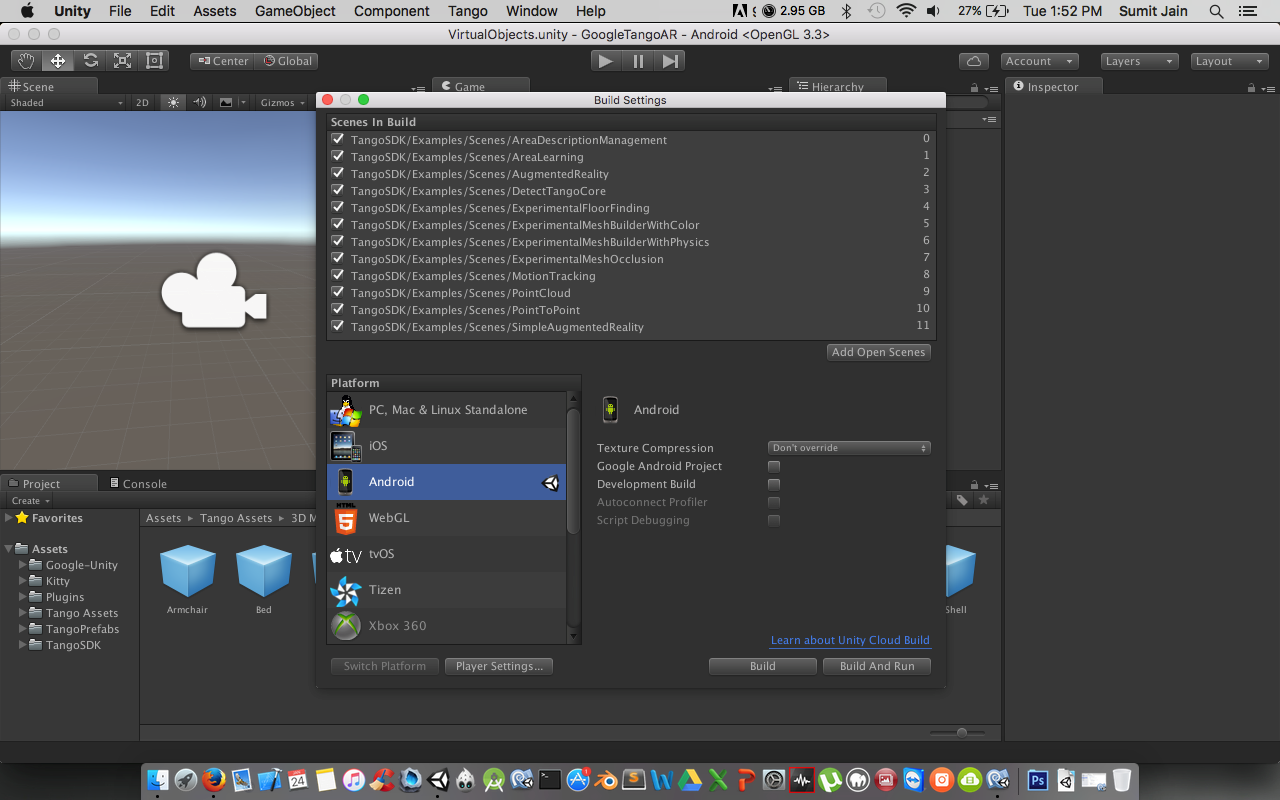Select the Rect transform tool

click(x=154, y=61)
